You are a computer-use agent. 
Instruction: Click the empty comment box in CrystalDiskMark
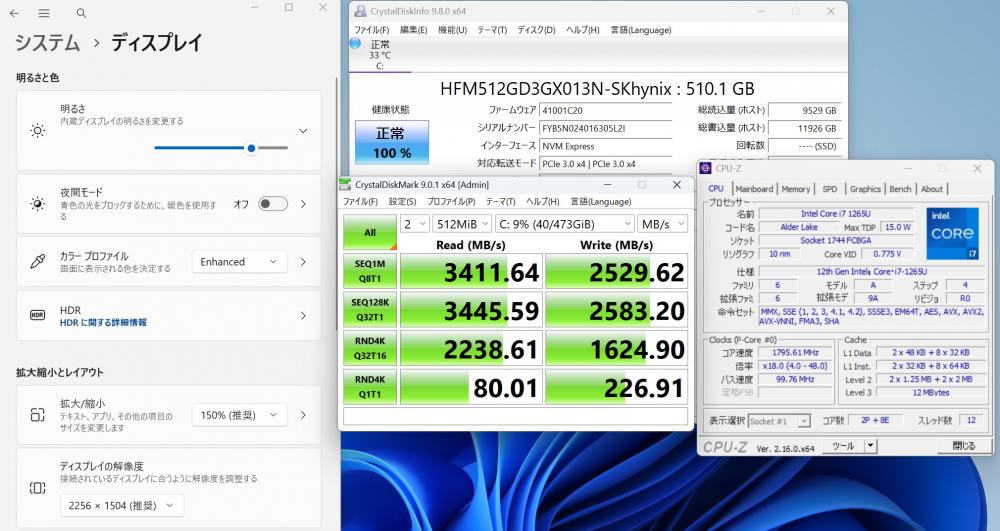515,416
